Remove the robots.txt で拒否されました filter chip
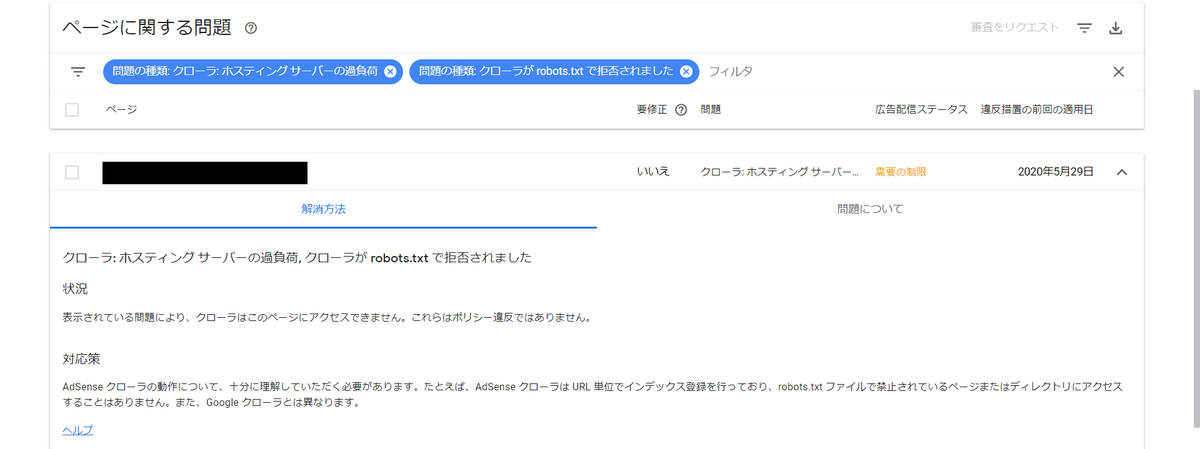1200x449 pixels. tap(686, 72)
